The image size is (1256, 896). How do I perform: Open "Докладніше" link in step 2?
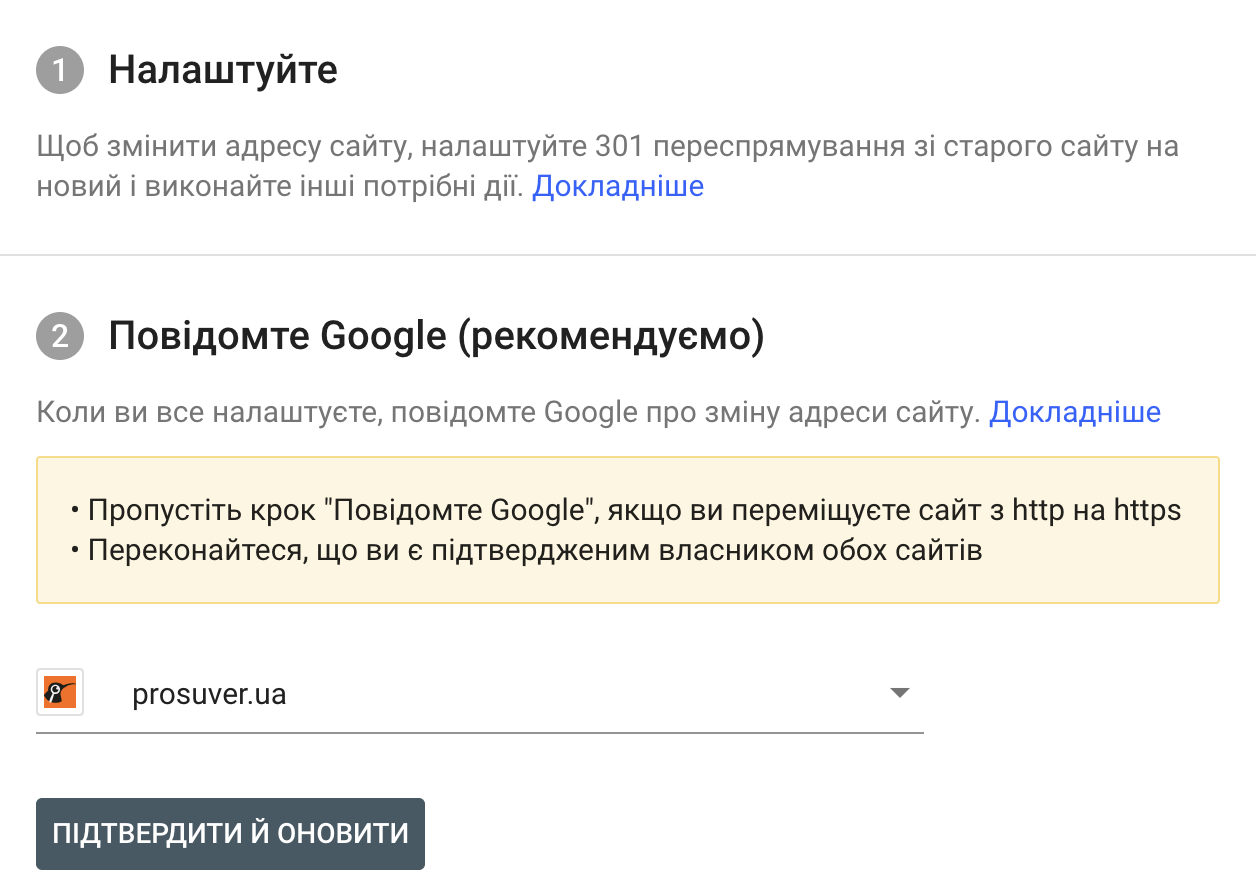pos(1076,411)
